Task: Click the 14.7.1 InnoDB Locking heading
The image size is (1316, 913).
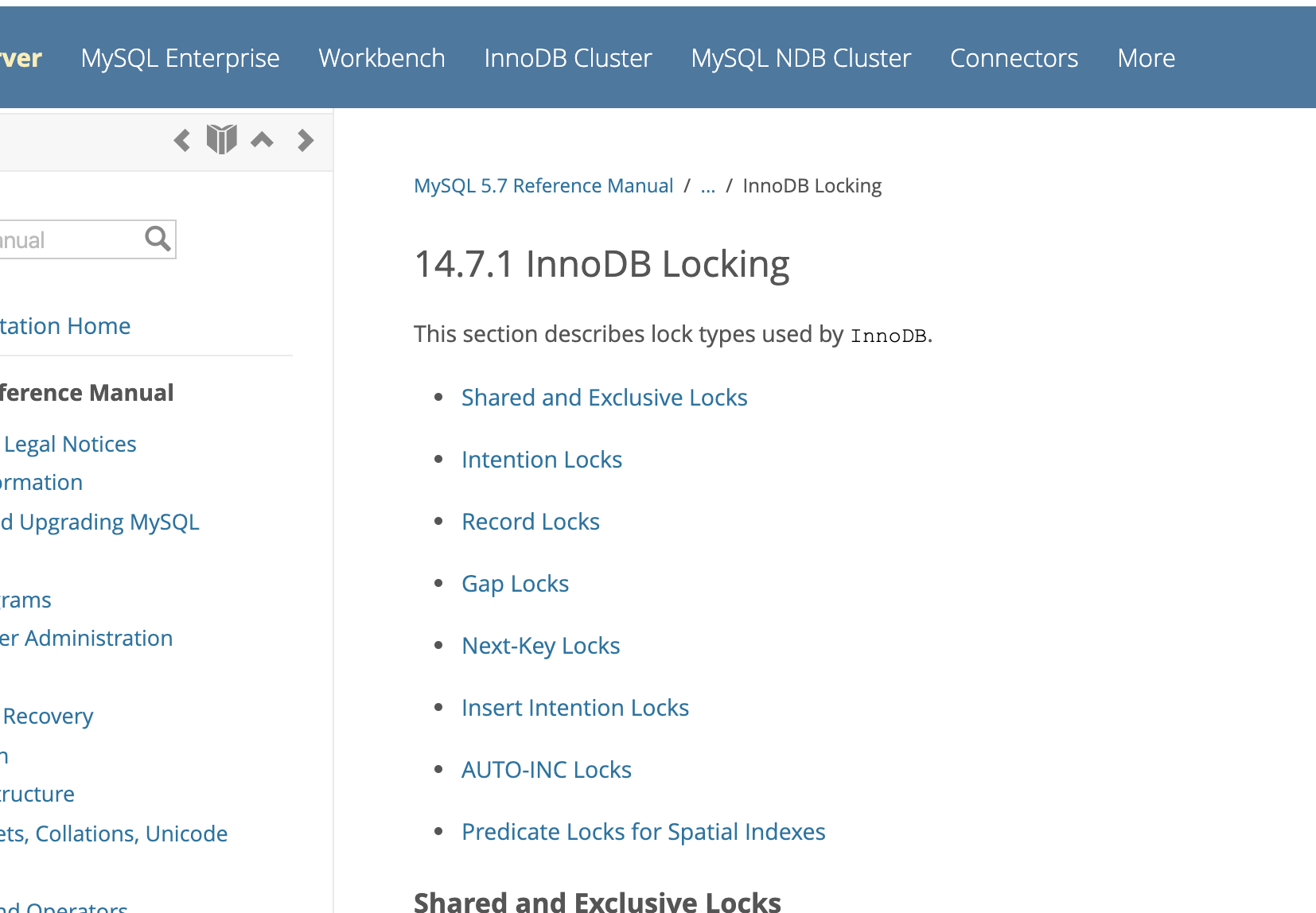Action: coord(602,265)
